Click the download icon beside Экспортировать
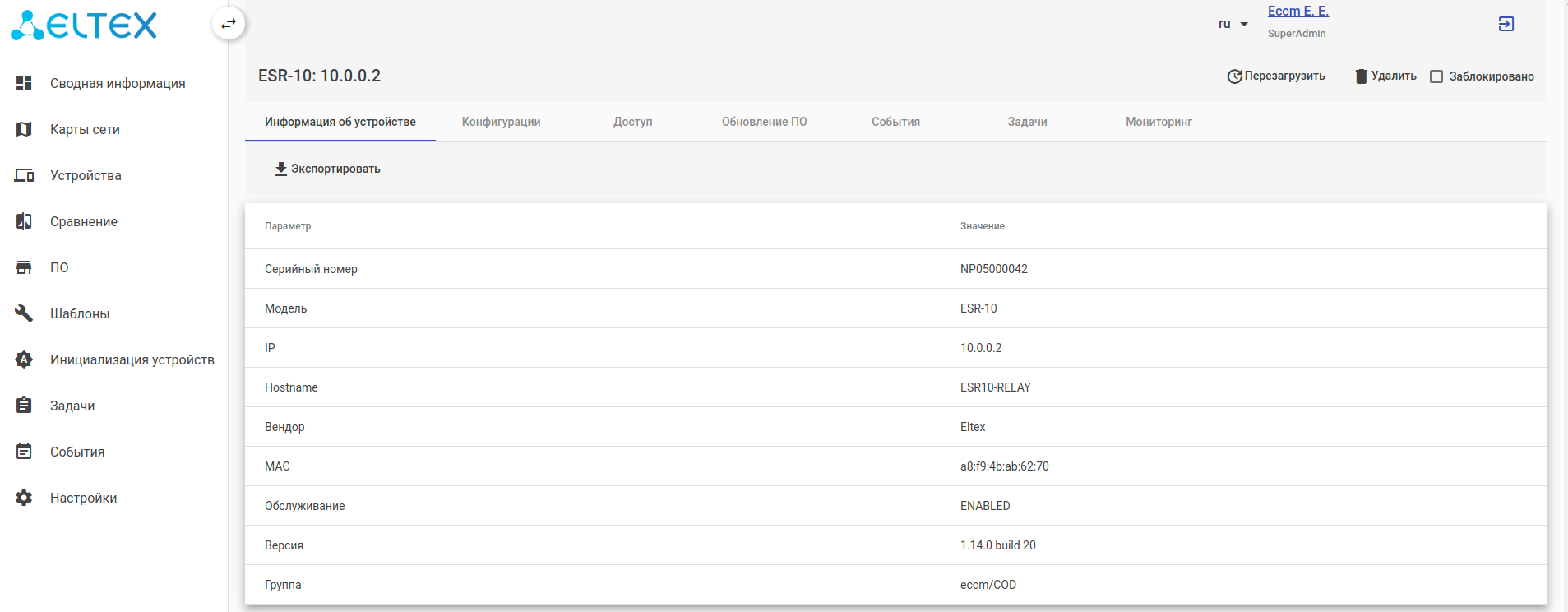Image resolution: width=1568 pixels, height=612 pixels. point(281,169)
